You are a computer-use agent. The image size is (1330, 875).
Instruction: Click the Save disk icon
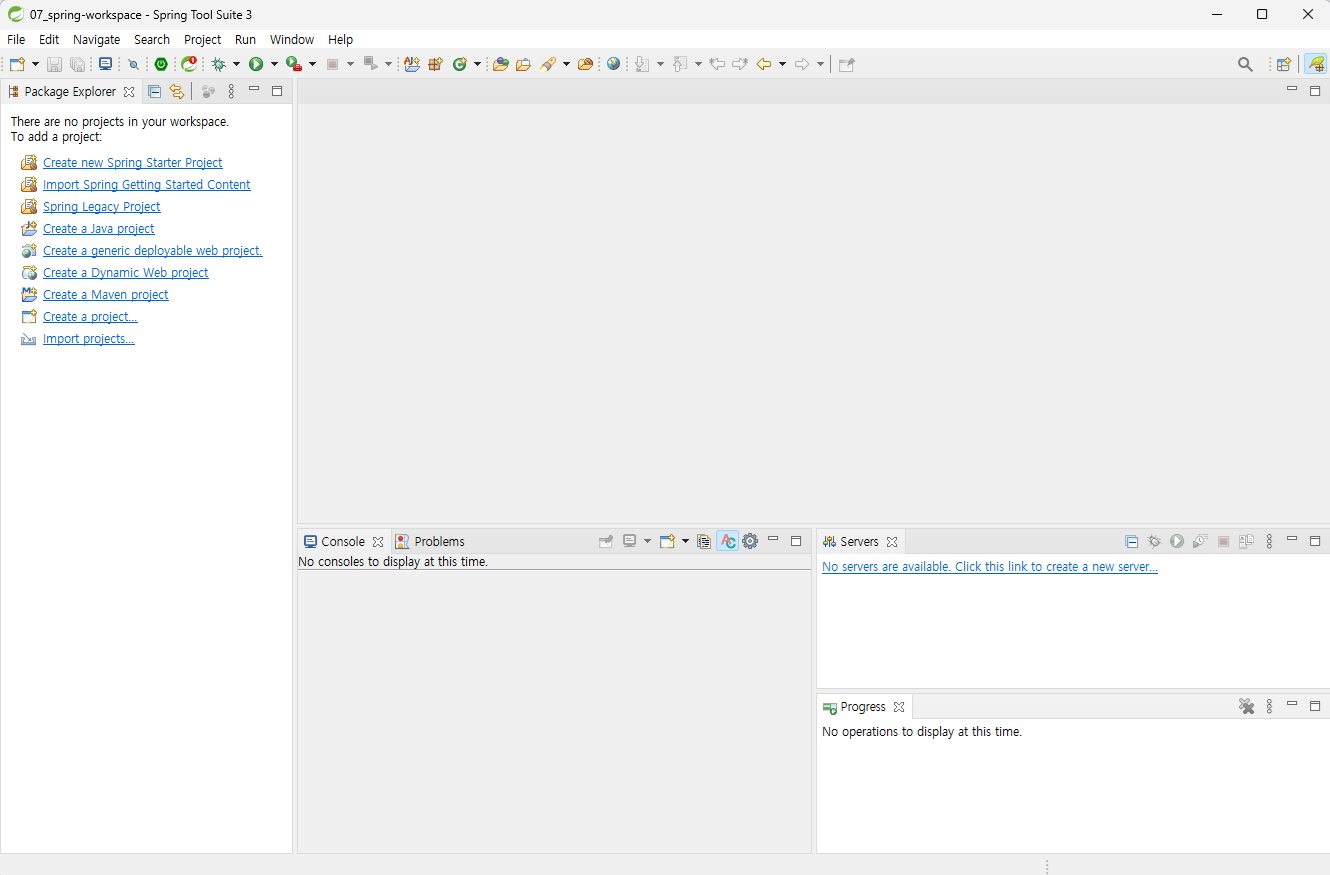(54, 64)
